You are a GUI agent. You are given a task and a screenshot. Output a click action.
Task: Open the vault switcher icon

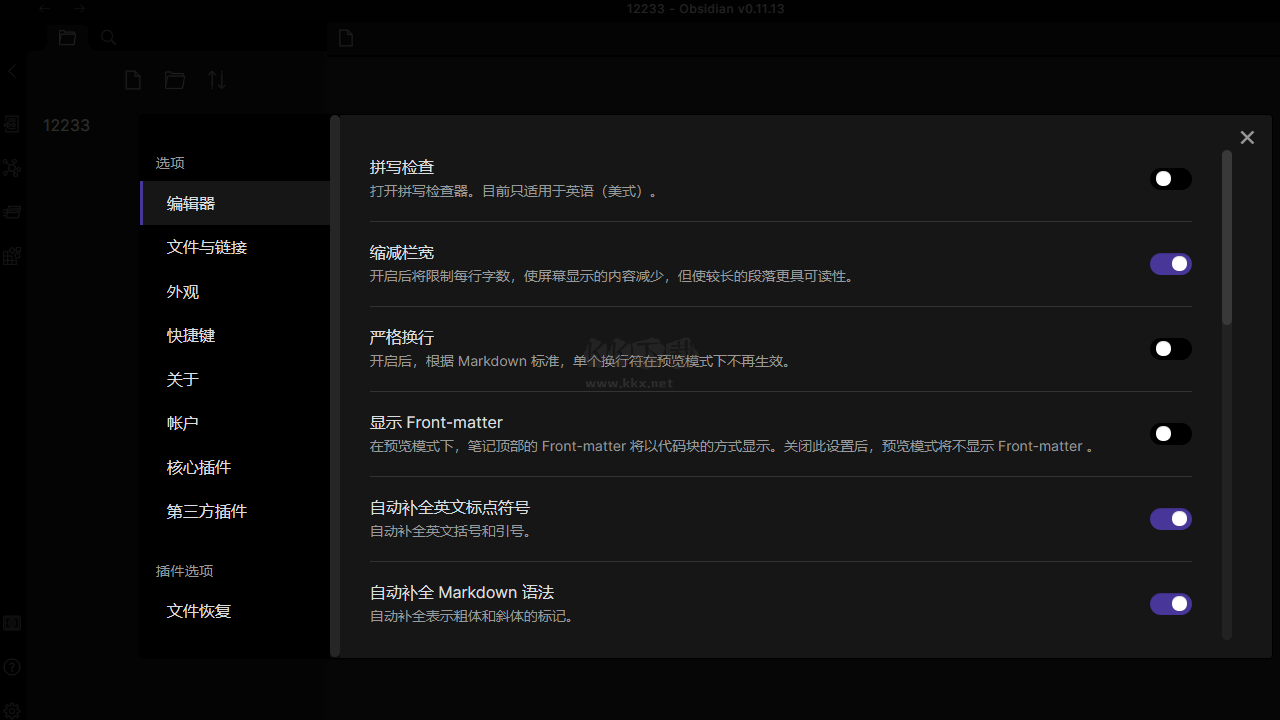12,622
